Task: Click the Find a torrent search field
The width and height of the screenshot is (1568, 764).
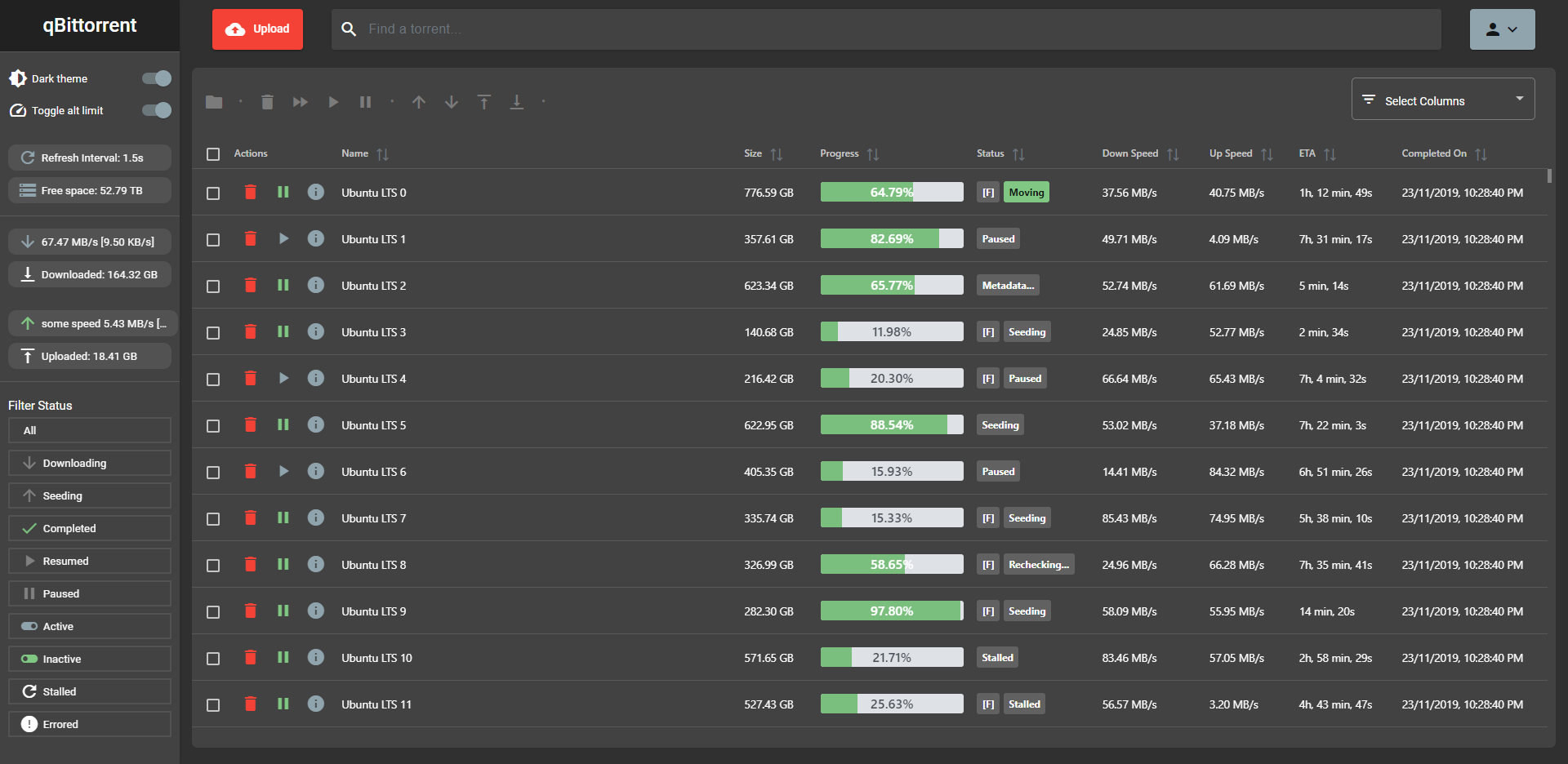Action: point(886,29)
